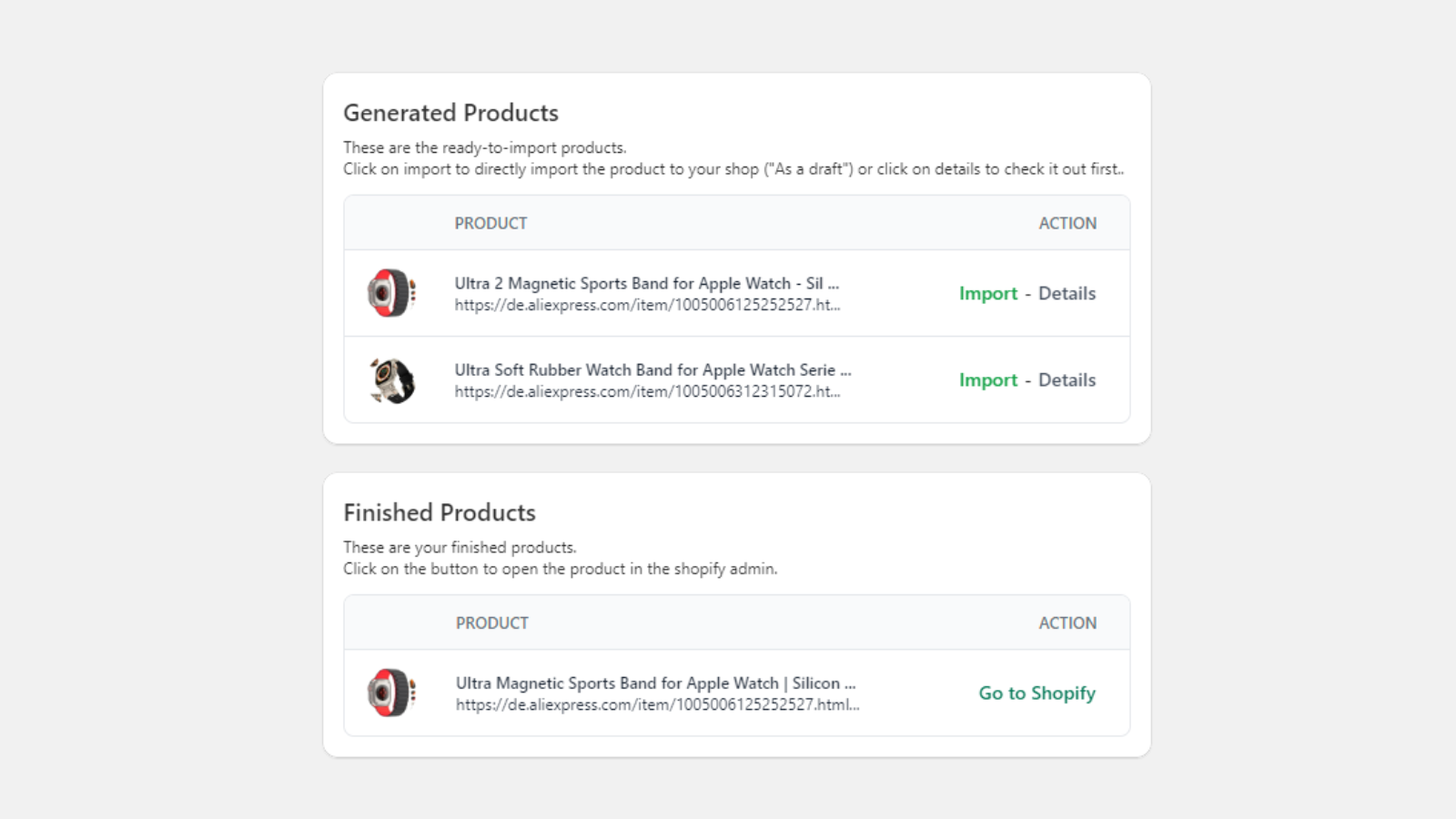
Task: Click AliExpress URL under Ultra 2 Magnetic Sports Band
Action: pos(647,305)
